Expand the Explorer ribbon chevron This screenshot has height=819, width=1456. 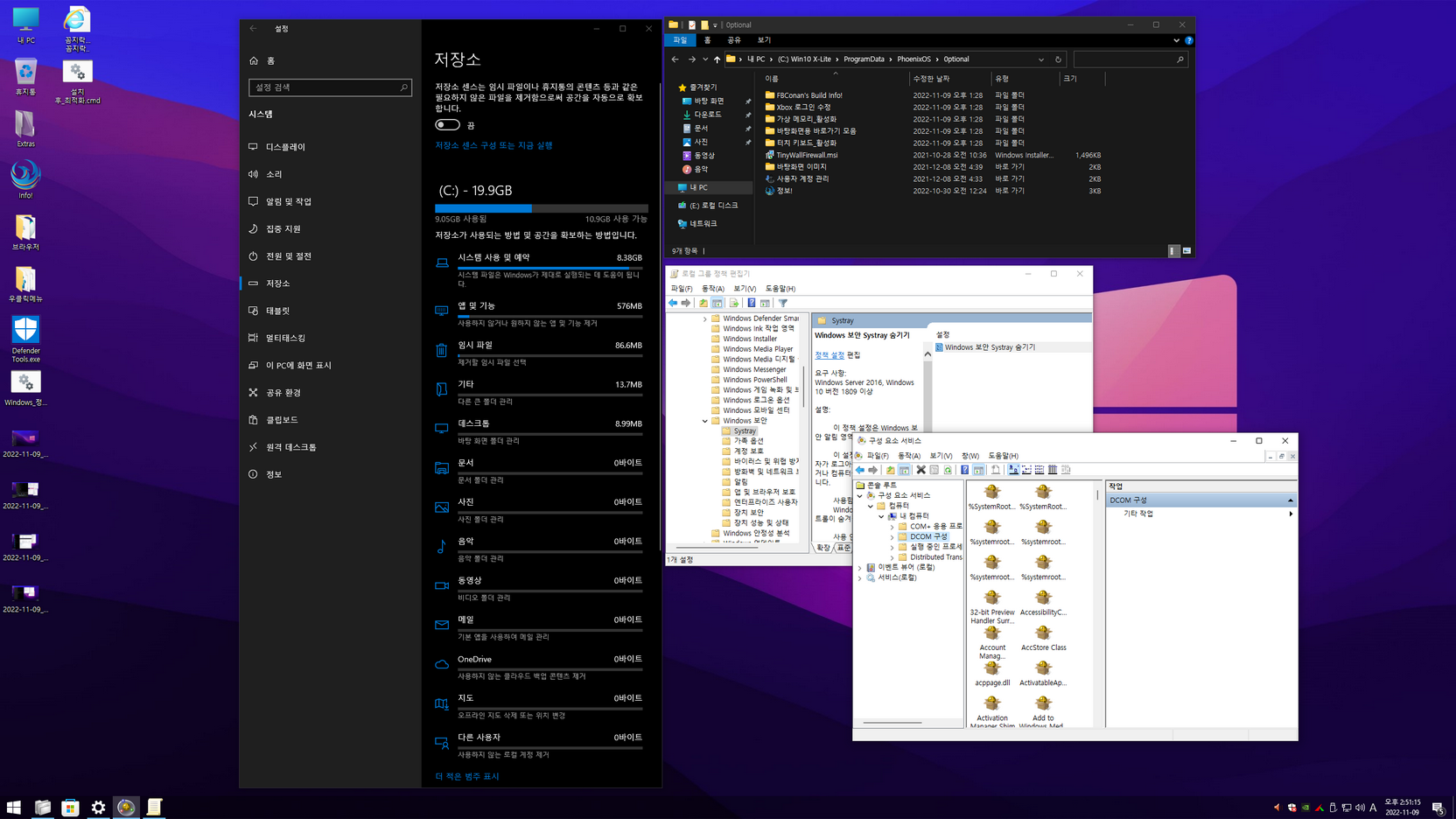click(1176, 40)
